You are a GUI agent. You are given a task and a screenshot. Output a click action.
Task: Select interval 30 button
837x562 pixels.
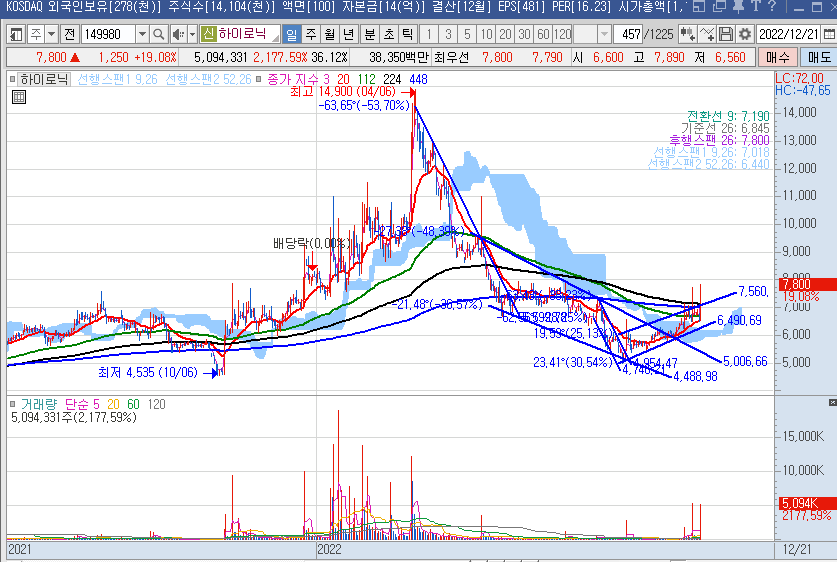[525, 35]
